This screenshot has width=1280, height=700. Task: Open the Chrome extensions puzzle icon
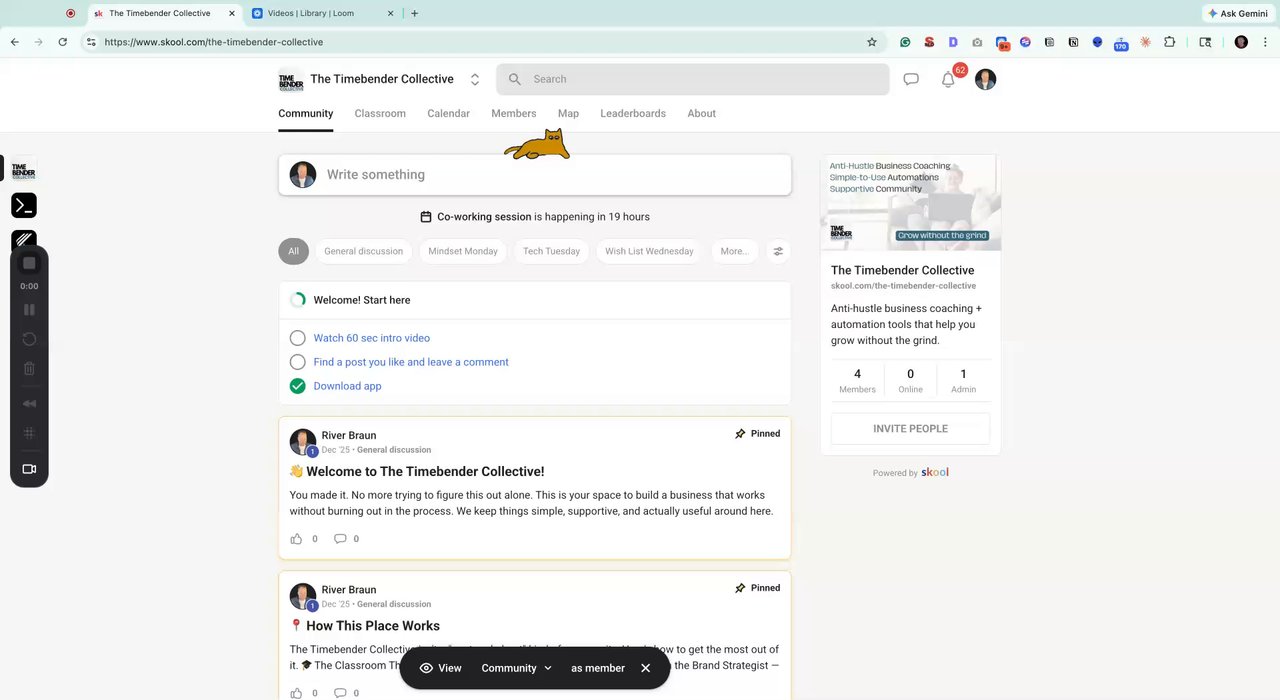click(x=1169, y=42)
